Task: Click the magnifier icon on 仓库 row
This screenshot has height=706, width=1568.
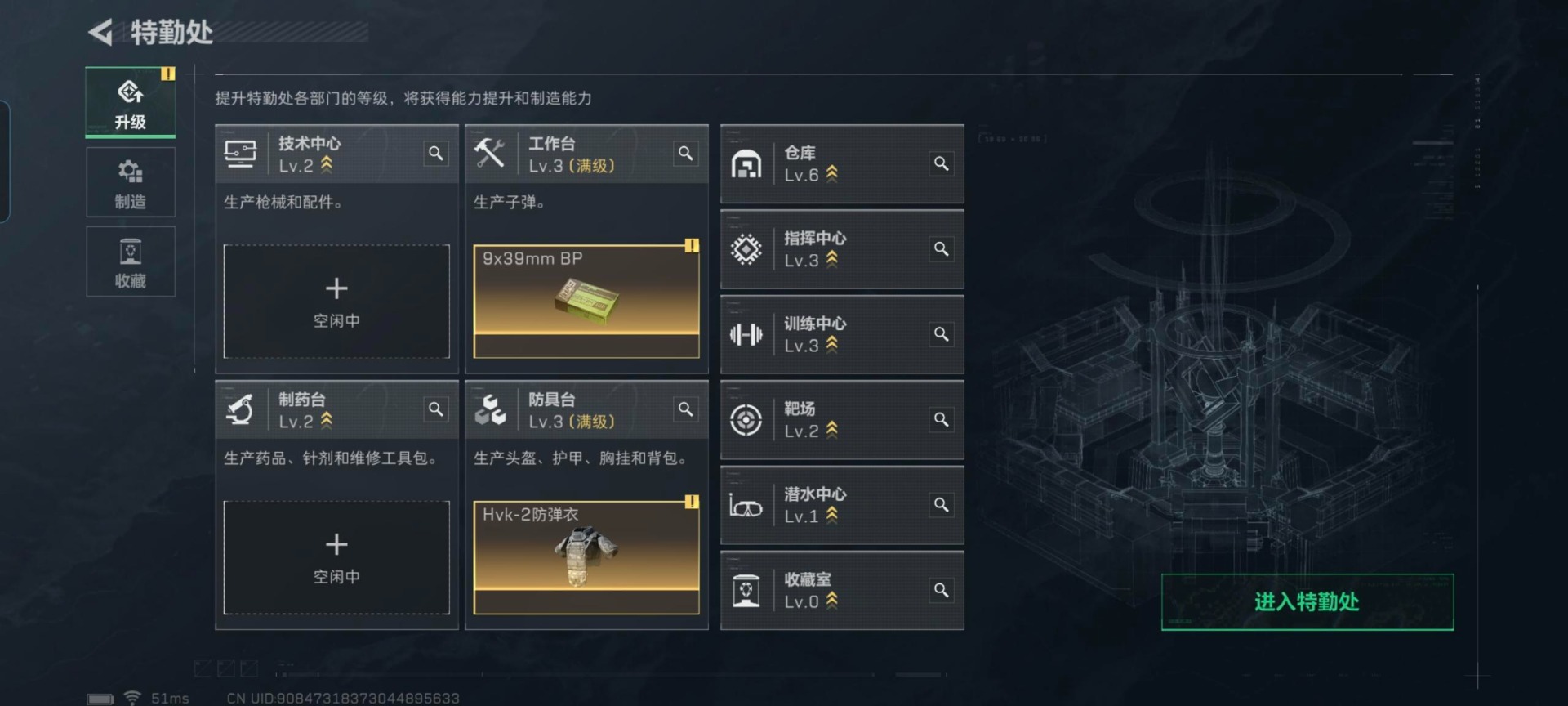Action: pyautogui.click(x=942, y=163)
